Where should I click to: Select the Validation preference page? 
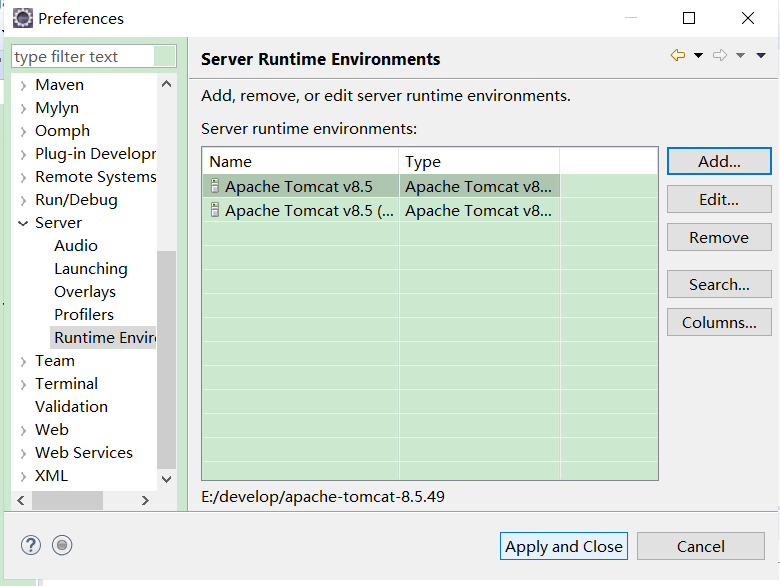[x=71, y=406]
